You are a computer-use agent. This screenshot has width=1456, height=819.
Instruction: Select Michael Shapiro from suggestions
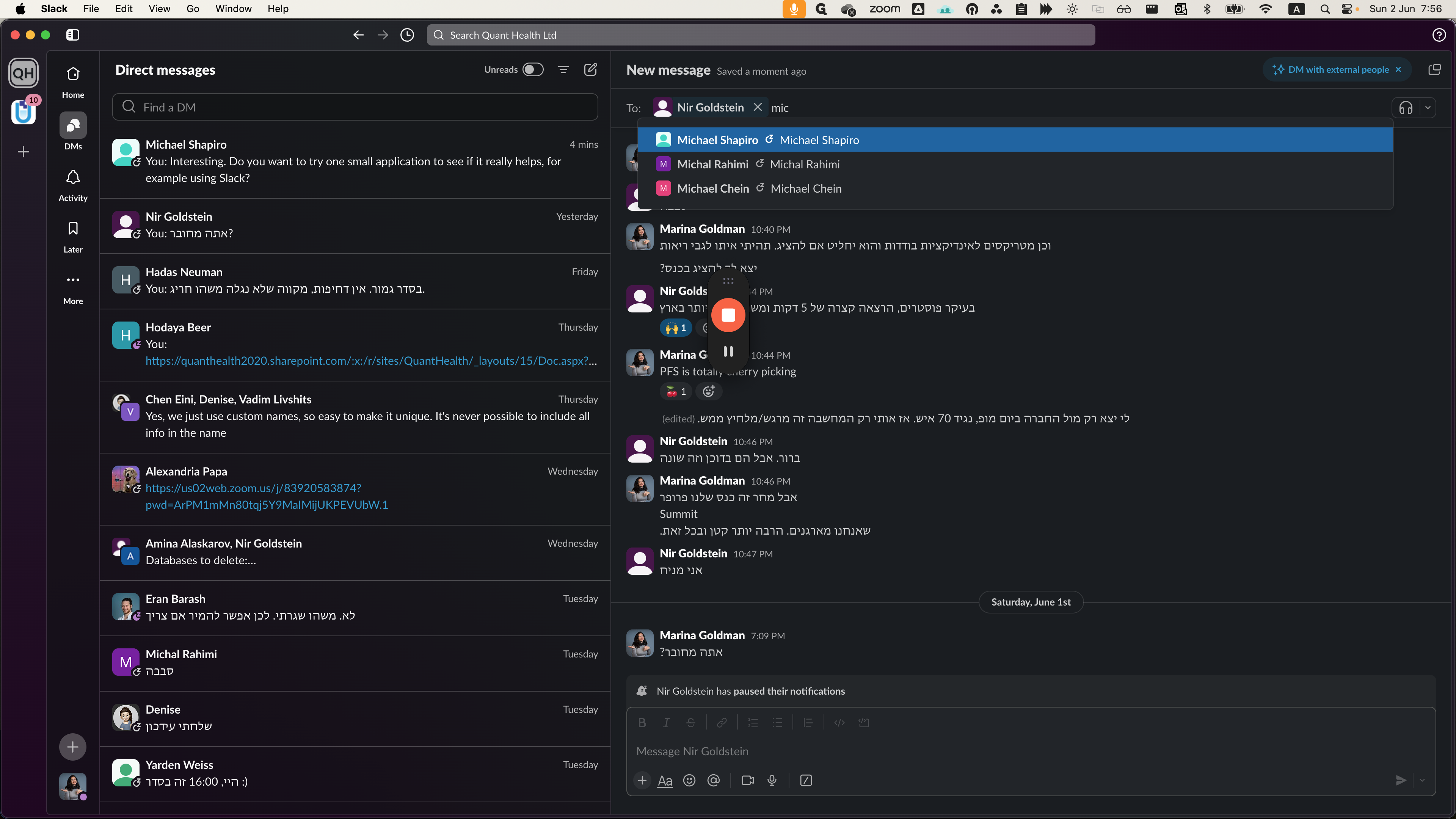[x=1015, y=140]
